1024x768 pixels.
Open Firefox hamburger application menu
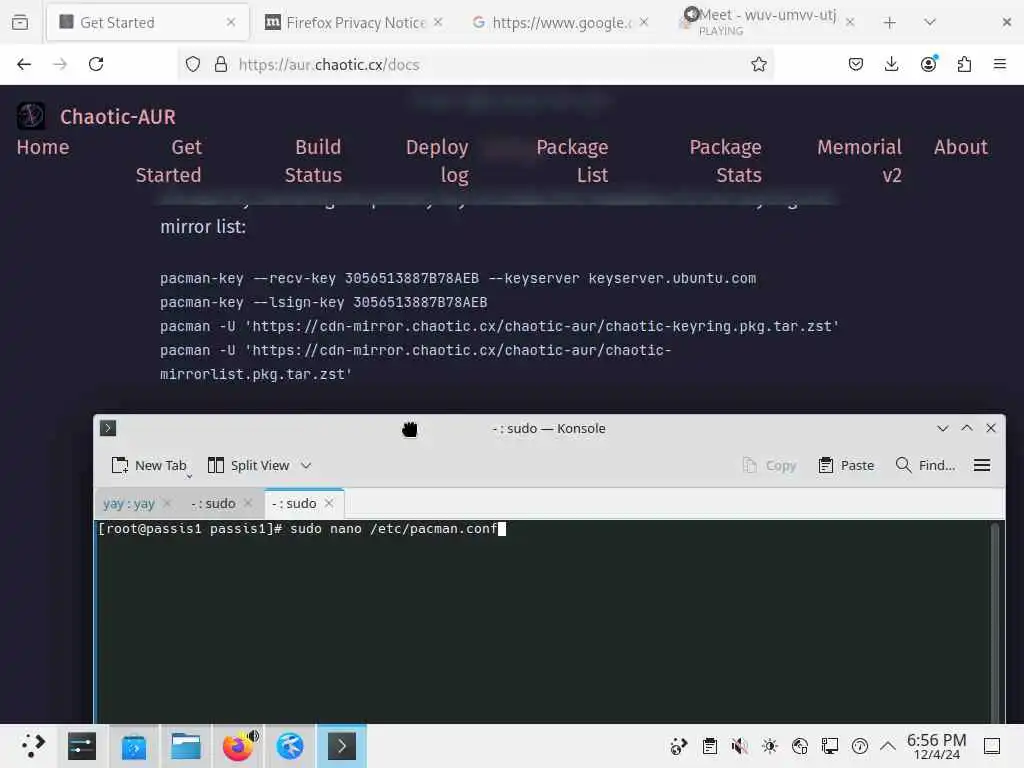coord(1000,64)
